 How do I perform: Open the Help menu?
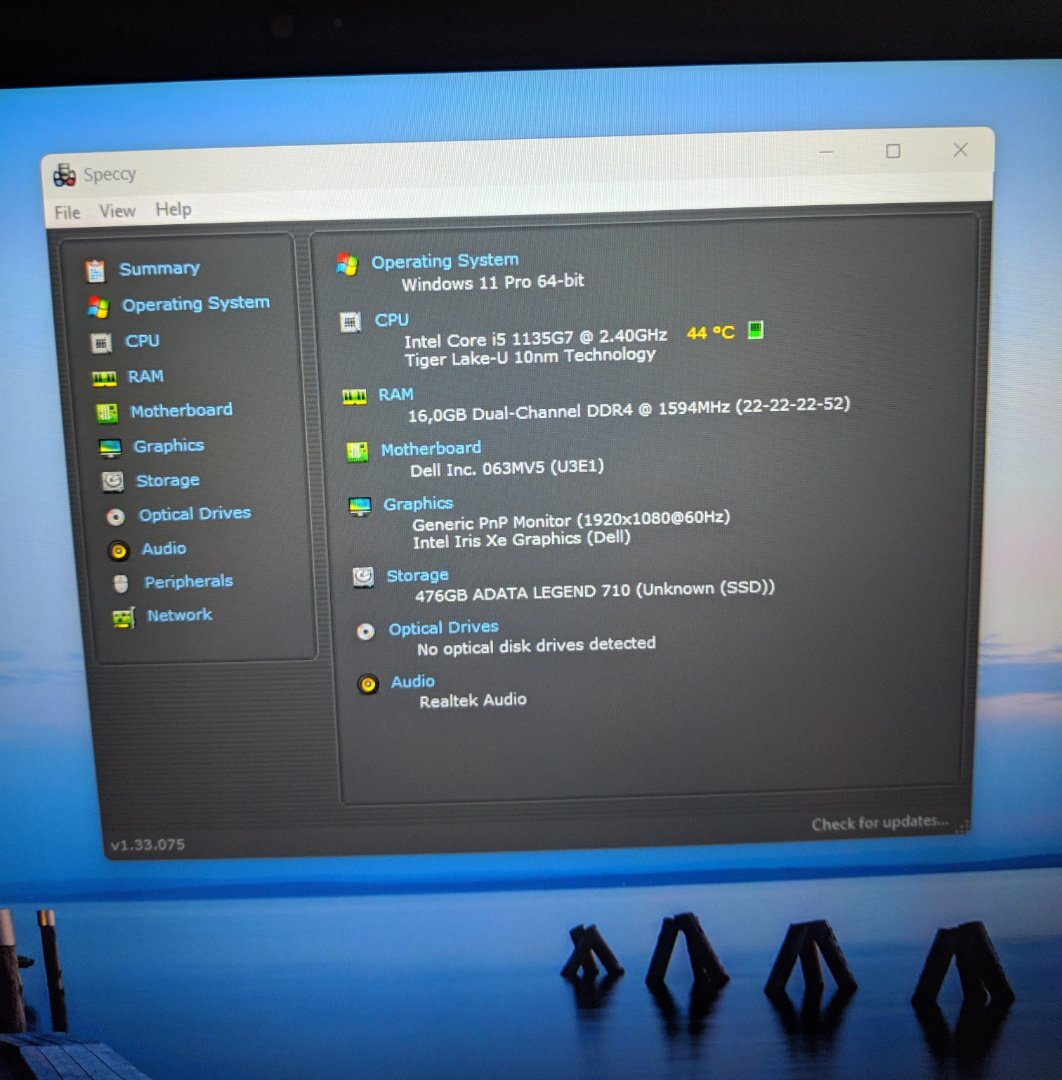pos(174,209)
